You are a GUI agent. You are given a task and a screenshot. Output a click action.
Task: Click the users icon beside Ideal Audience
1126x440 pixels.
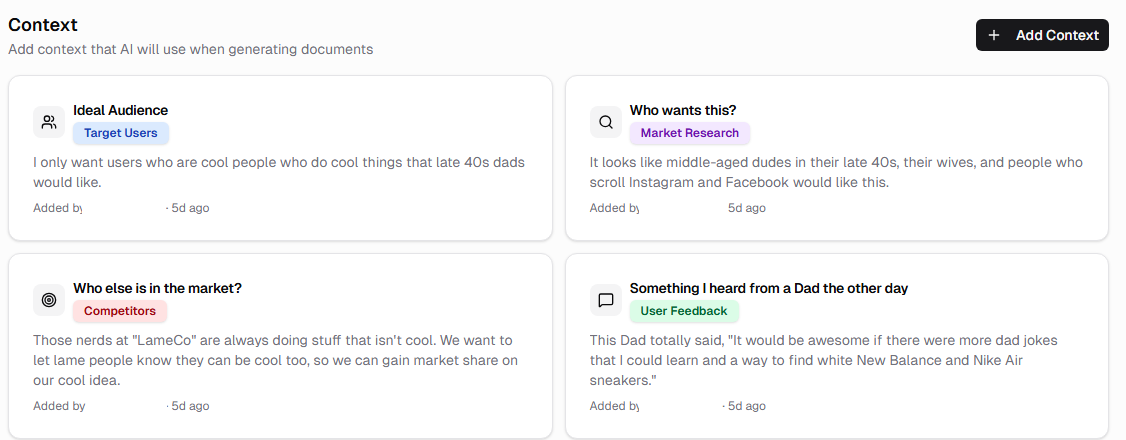click(49, 122)
